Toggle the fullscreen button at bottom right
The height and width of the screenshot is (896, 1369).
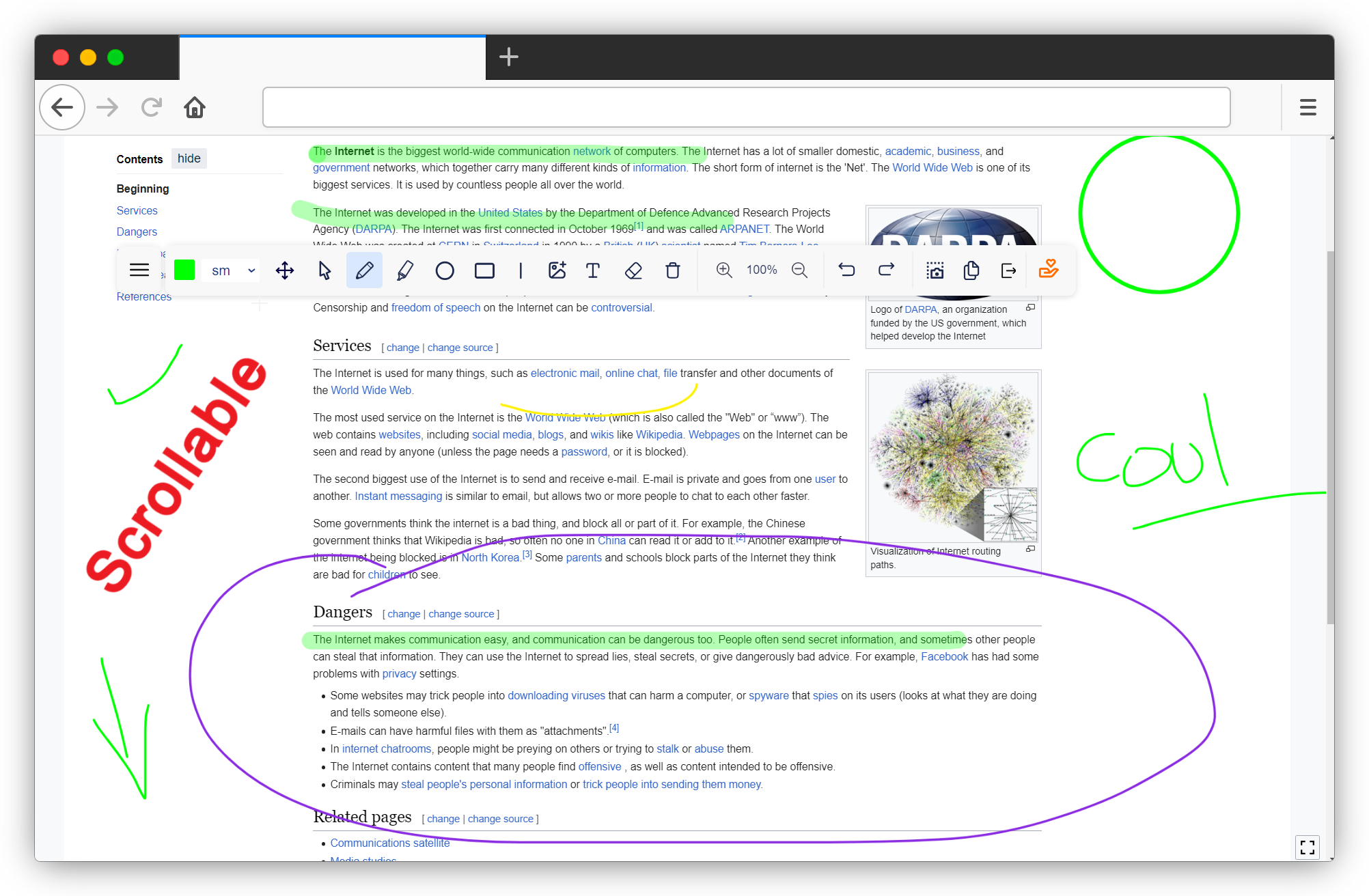tap(1307, 847)
